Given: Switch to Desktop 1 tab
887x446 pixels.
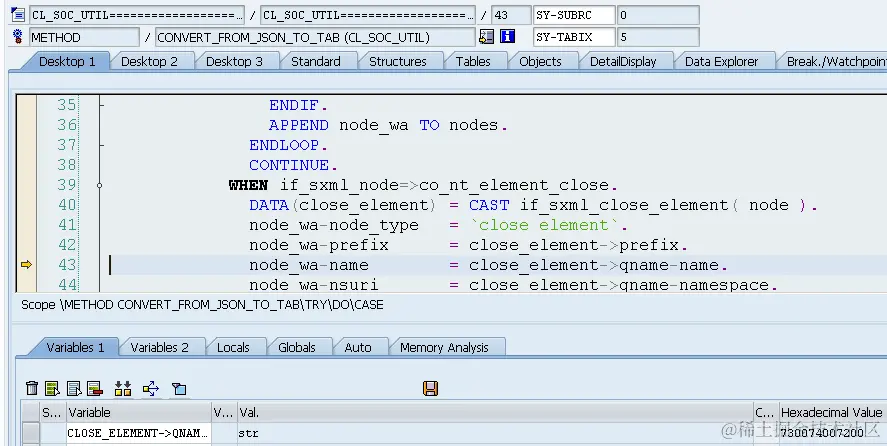Looking at the screenshot, I should pyautogui.click(x=67, y=61).
